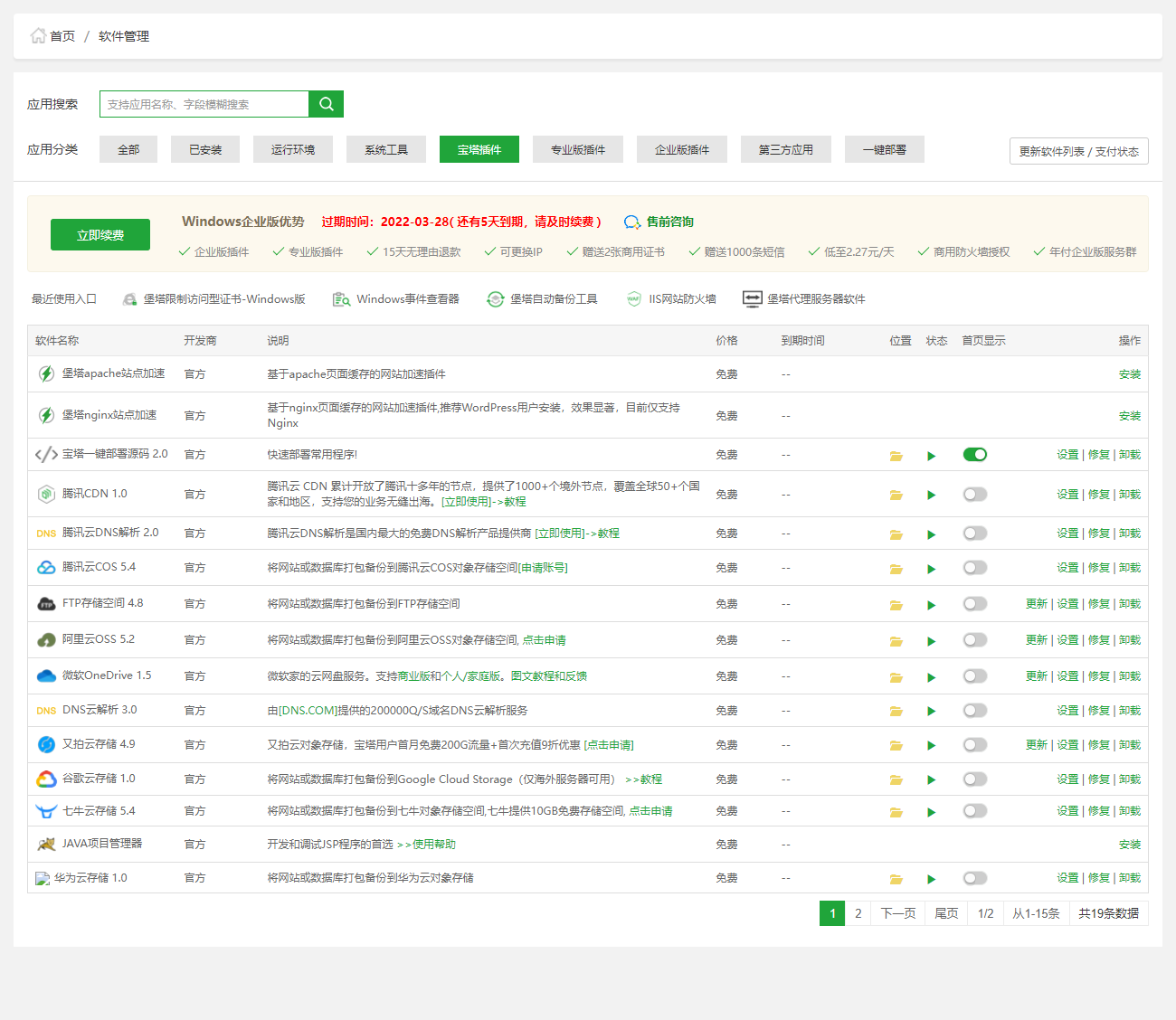The width and height of the screenshot is (1176, 1020).
Task: Enable homepage display for 腾讯云DNS解析 2.0
Action: (x=975, y=534)
